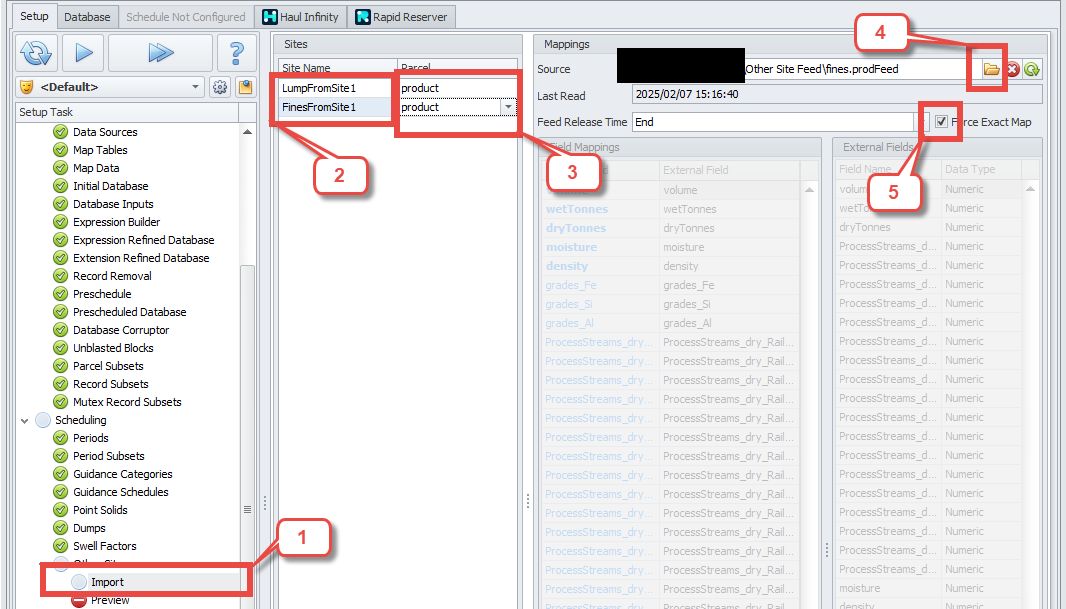
Task: Browse for source file with folder icon
Action: (x=991, y=69)
